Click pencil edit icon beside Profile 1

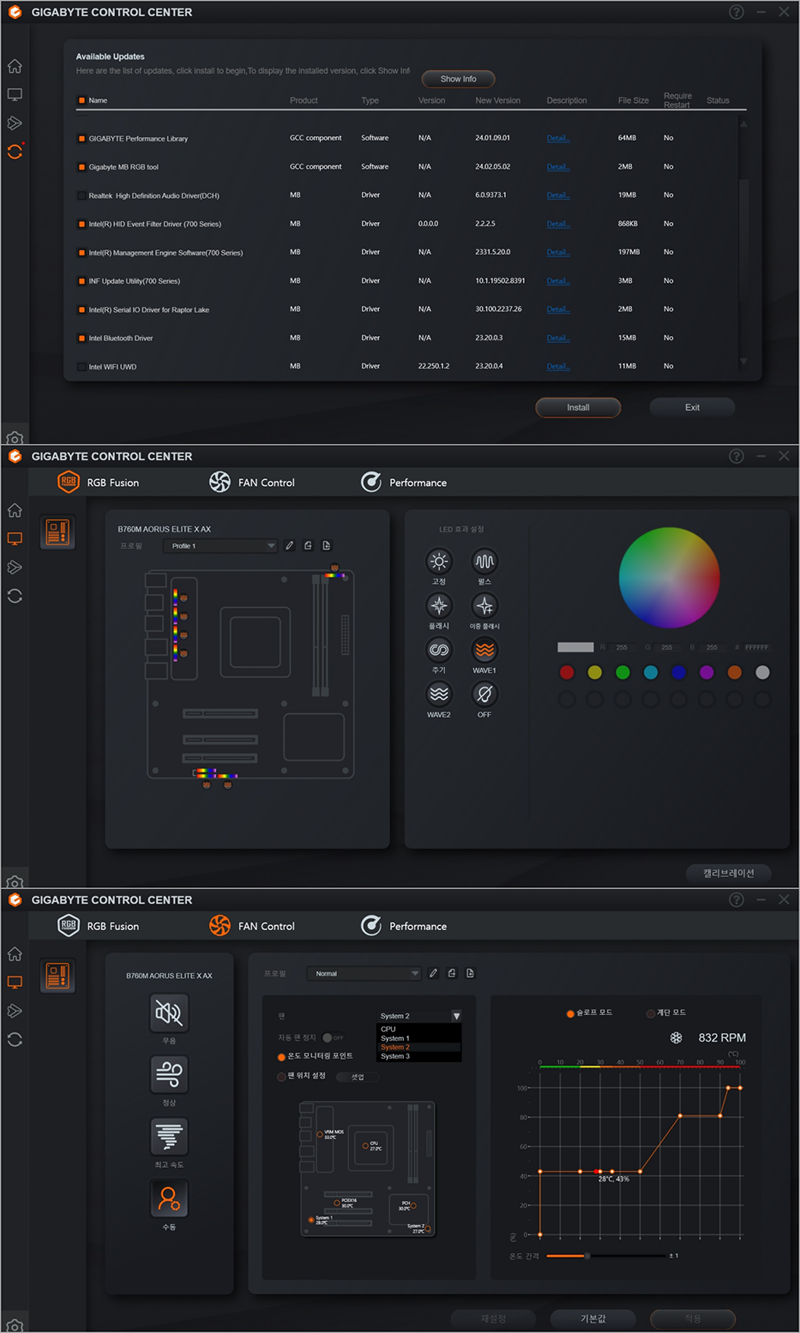click(x=290, y=546)
